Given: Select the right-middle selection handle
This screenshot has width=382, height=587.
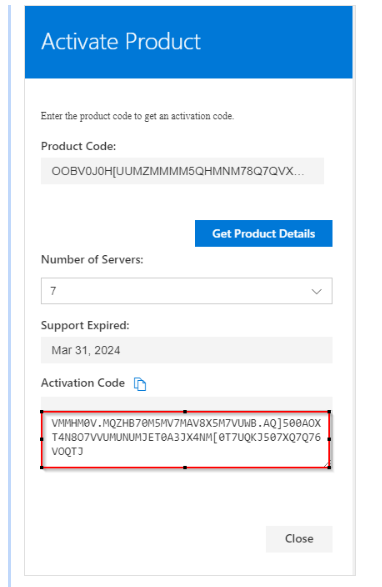Looking at the screenshot, I should click(329, 439).
